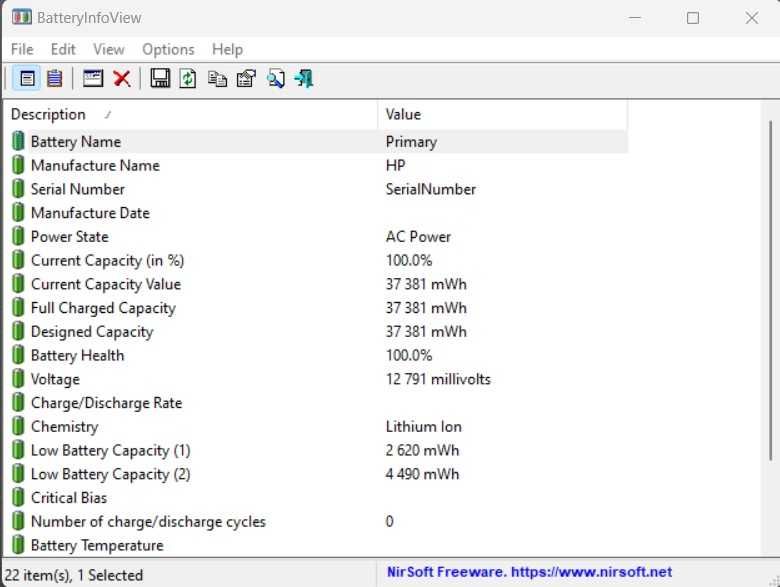
Task: Open the Edit menu
Action: coord(63,49)
